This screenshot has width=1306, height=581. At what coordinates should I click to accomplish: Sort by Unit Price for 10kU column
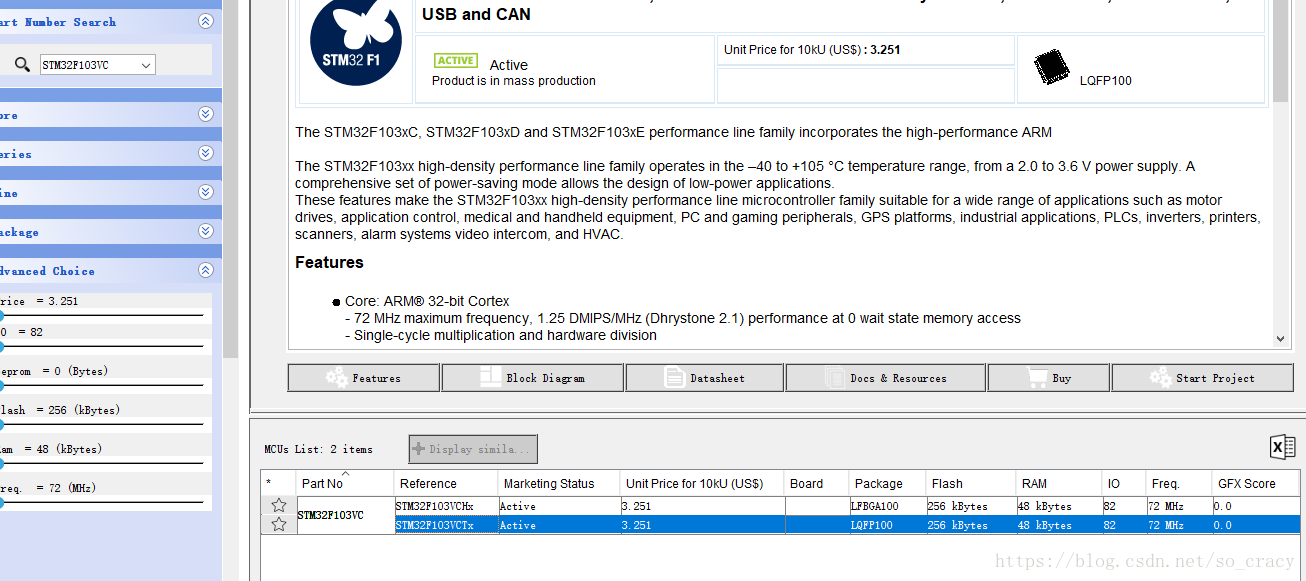click(x=702, y=483)
